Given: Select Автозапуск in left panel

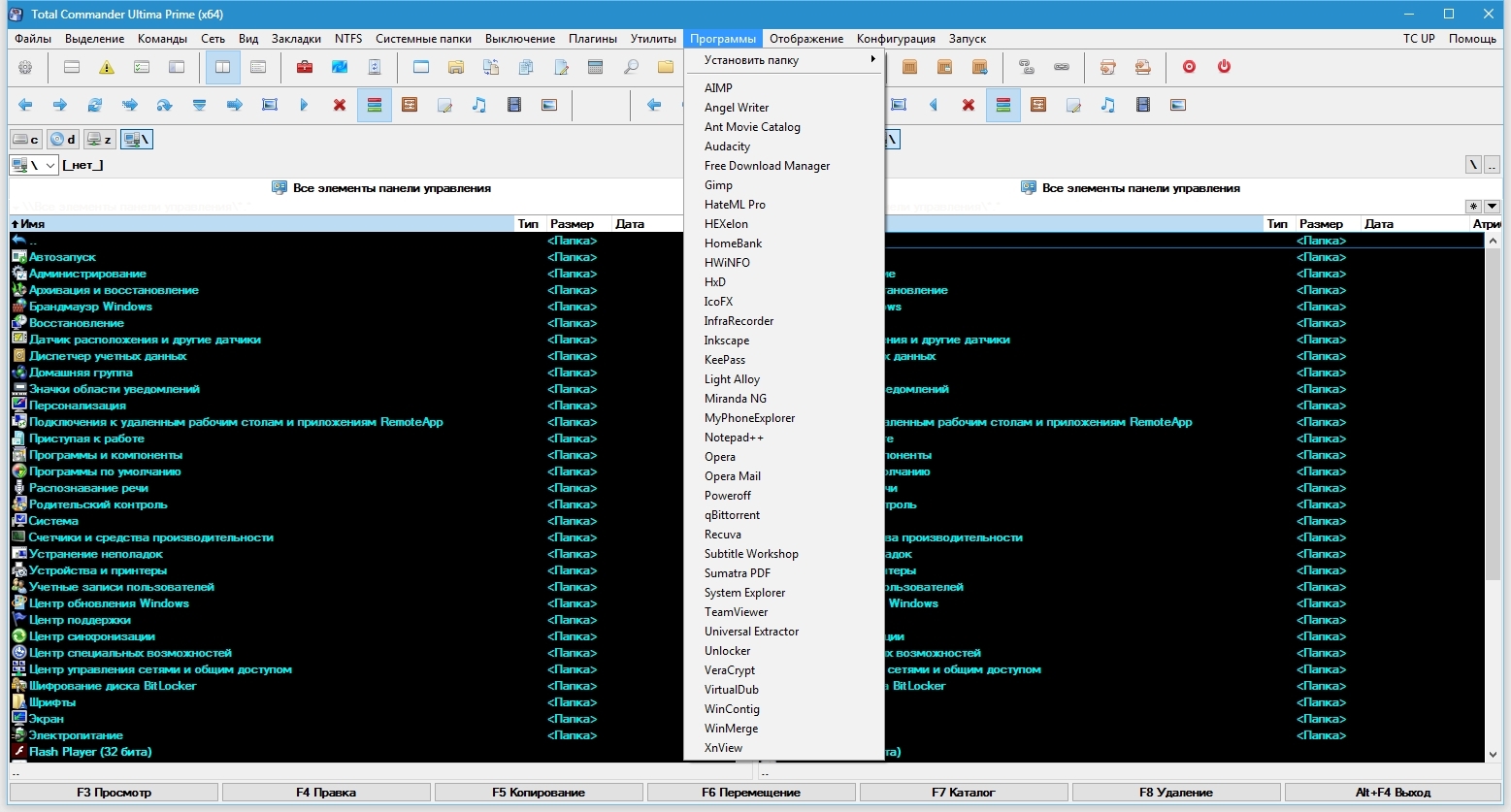Looking at the screenshot, I should click(x=62, y=257).
